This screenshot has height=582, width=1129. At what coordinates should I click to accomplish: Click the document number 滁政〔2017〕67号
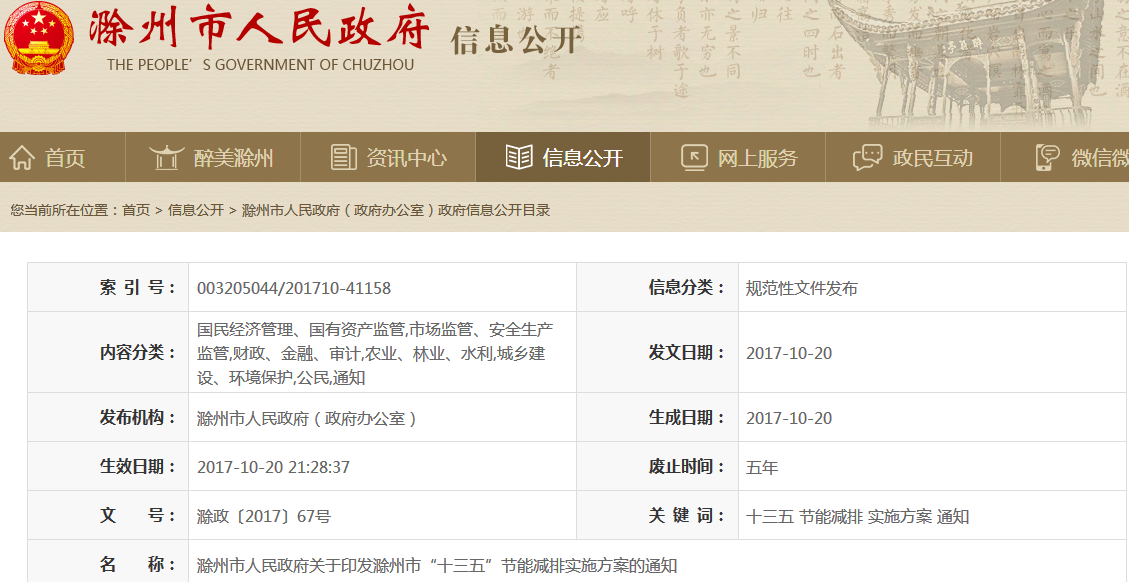click(264, 517)
